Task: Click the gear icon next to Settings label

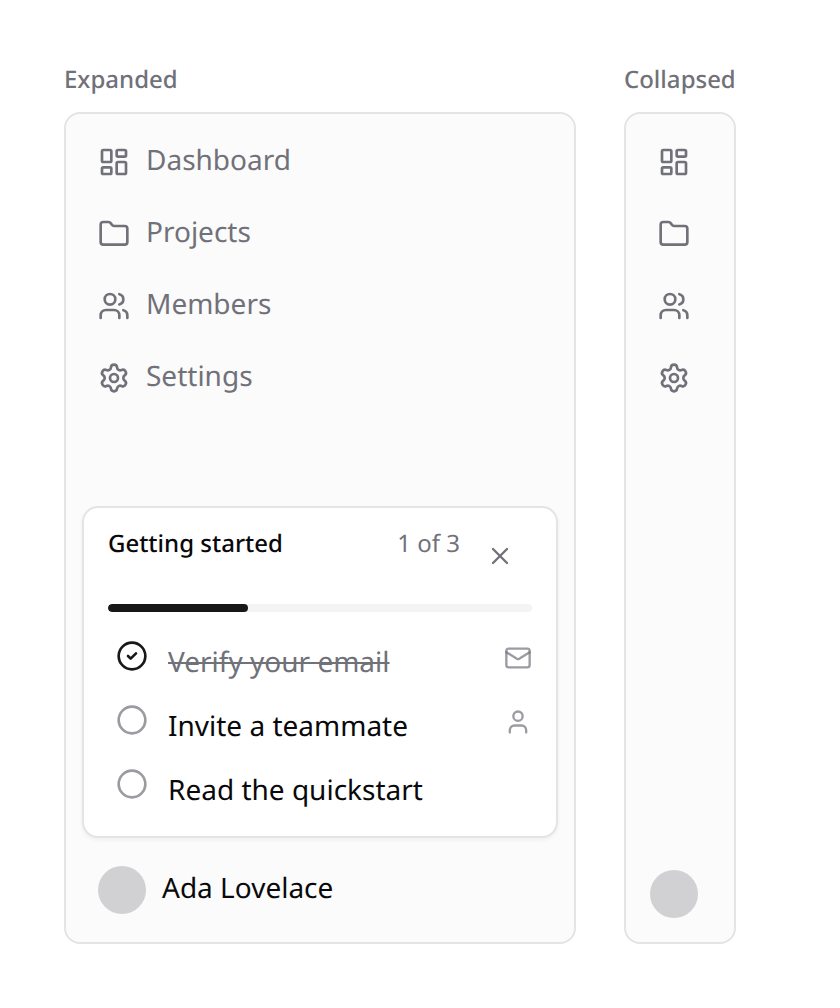Action: [x=114, y=378]
